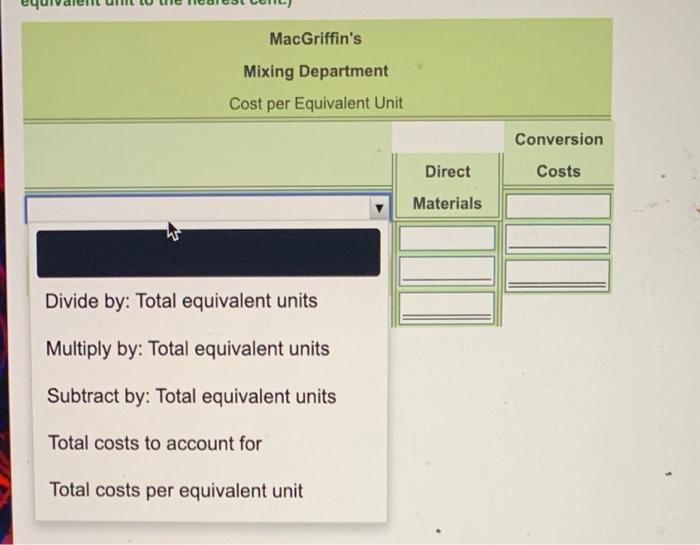700x545 pixels.
Task: Click the "MacGriffin's" heading
Action: tap(316, 39)
